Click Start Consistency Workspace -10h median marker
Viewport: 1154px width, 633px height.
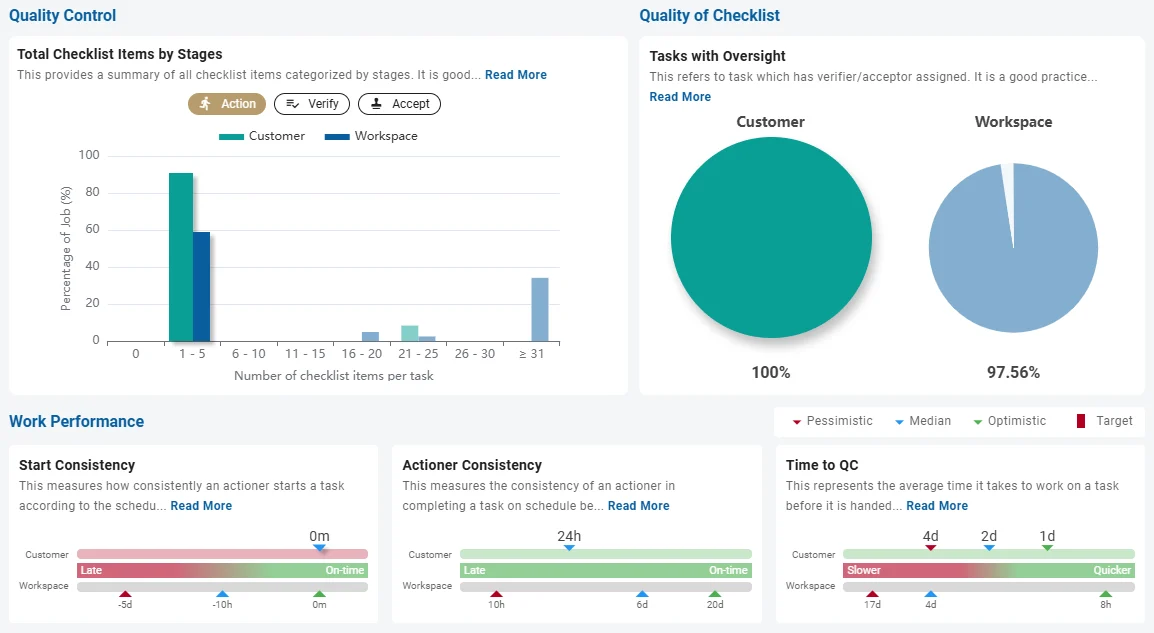(222, 594)
